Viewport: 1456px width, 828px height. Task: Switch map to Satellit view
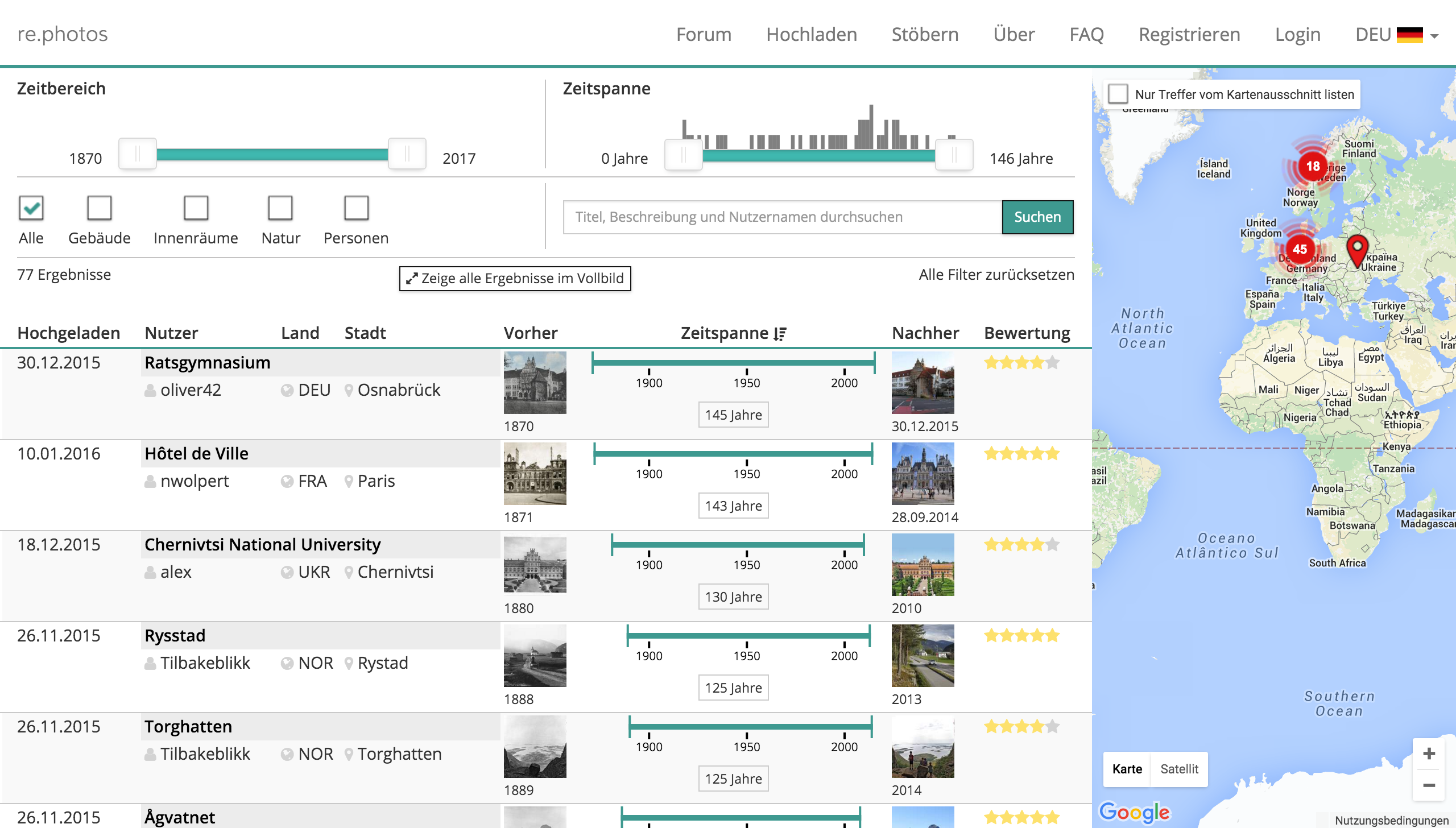pyautogui.click(x=1179, y=769)
